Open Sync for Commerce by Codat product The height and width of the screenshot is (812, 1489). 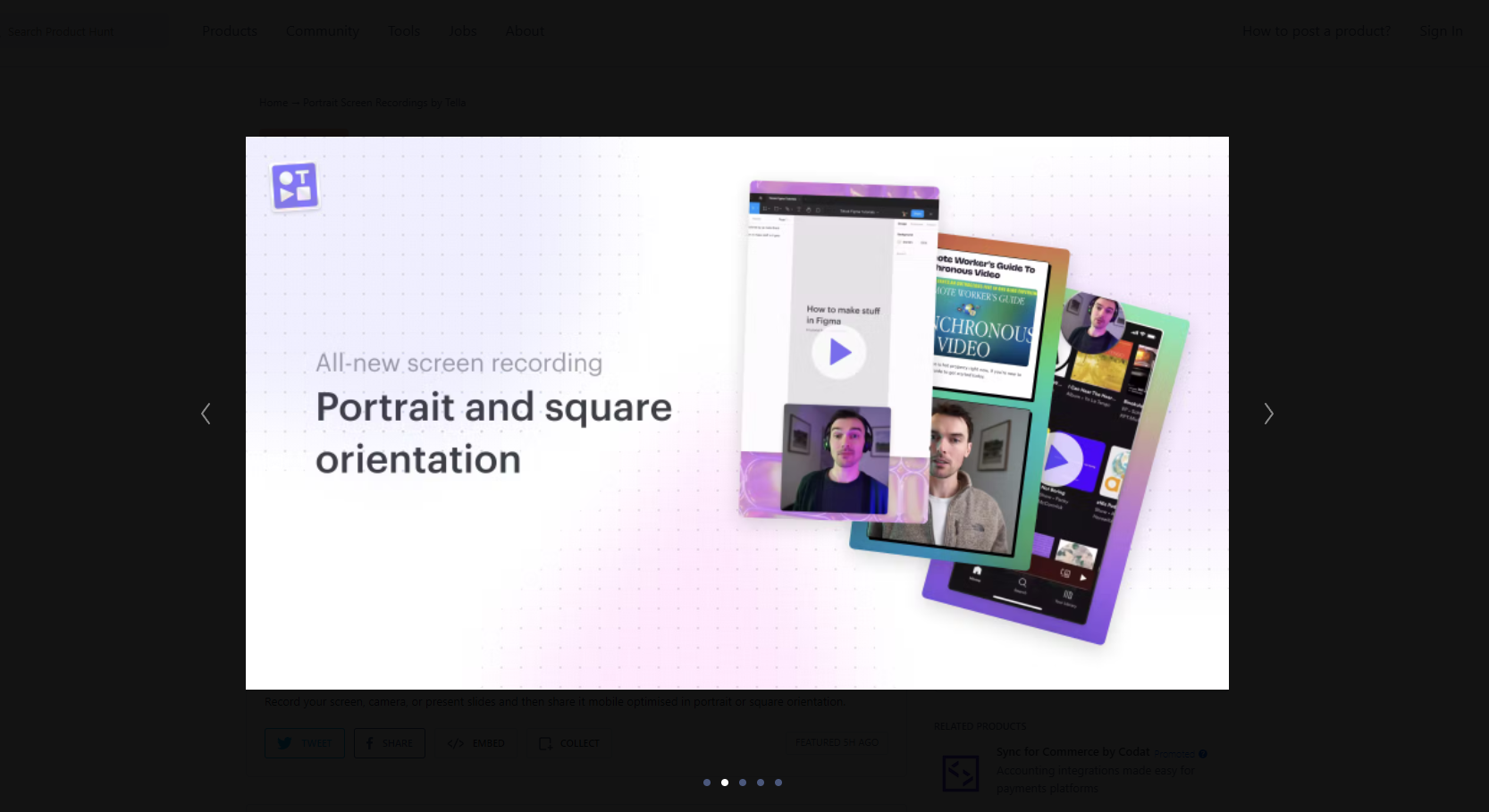pos(1073,752)
